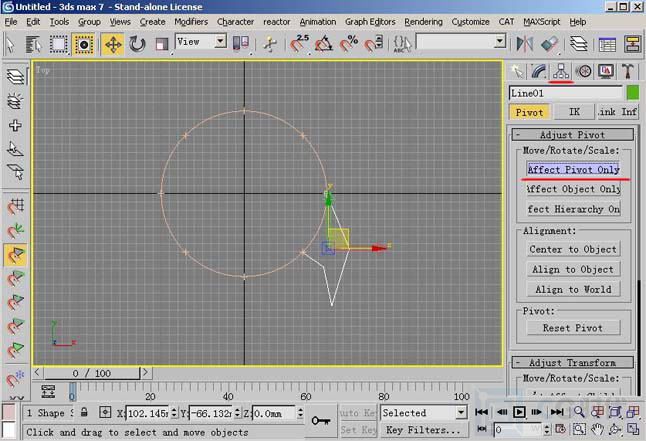Click Play Animation button
Image resolution: width=646 pixels, height=441 pixels.
click(x=519, y=412)
